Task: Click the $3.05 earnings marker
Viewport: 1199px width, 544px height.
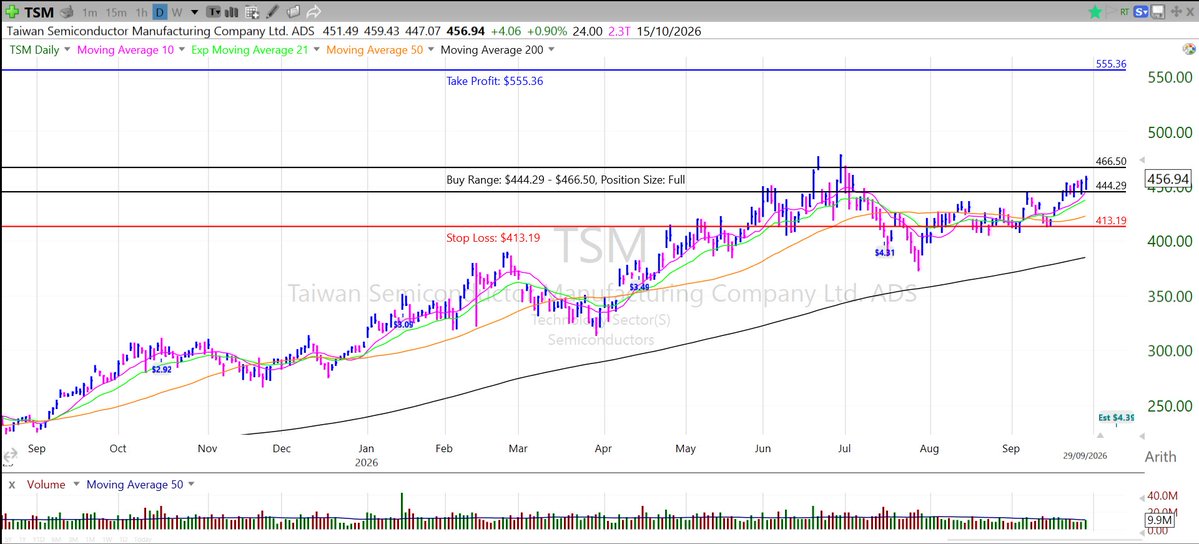Action: 402,324
